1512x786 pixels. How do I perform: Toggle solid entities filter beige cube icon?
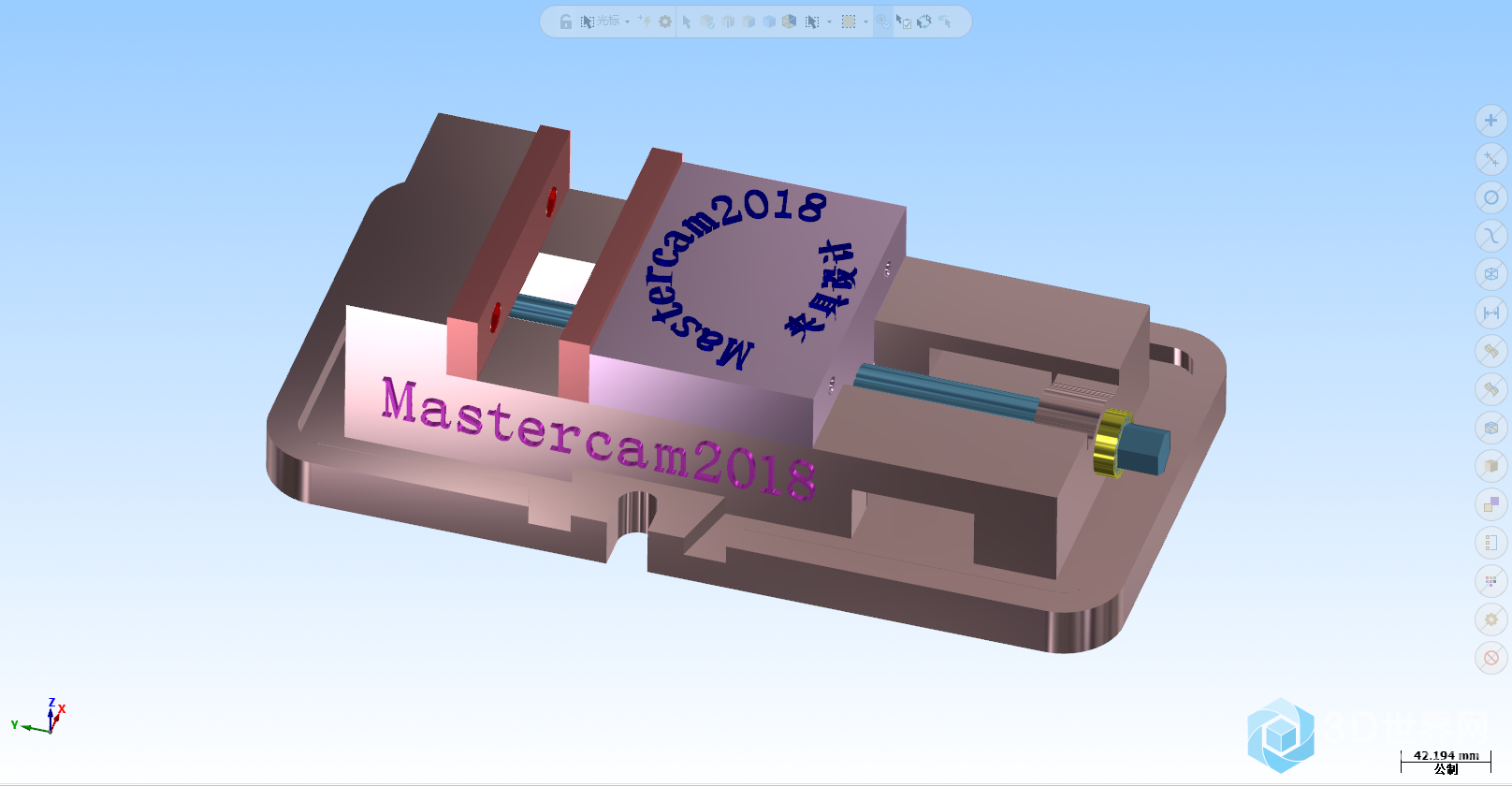1491,466
